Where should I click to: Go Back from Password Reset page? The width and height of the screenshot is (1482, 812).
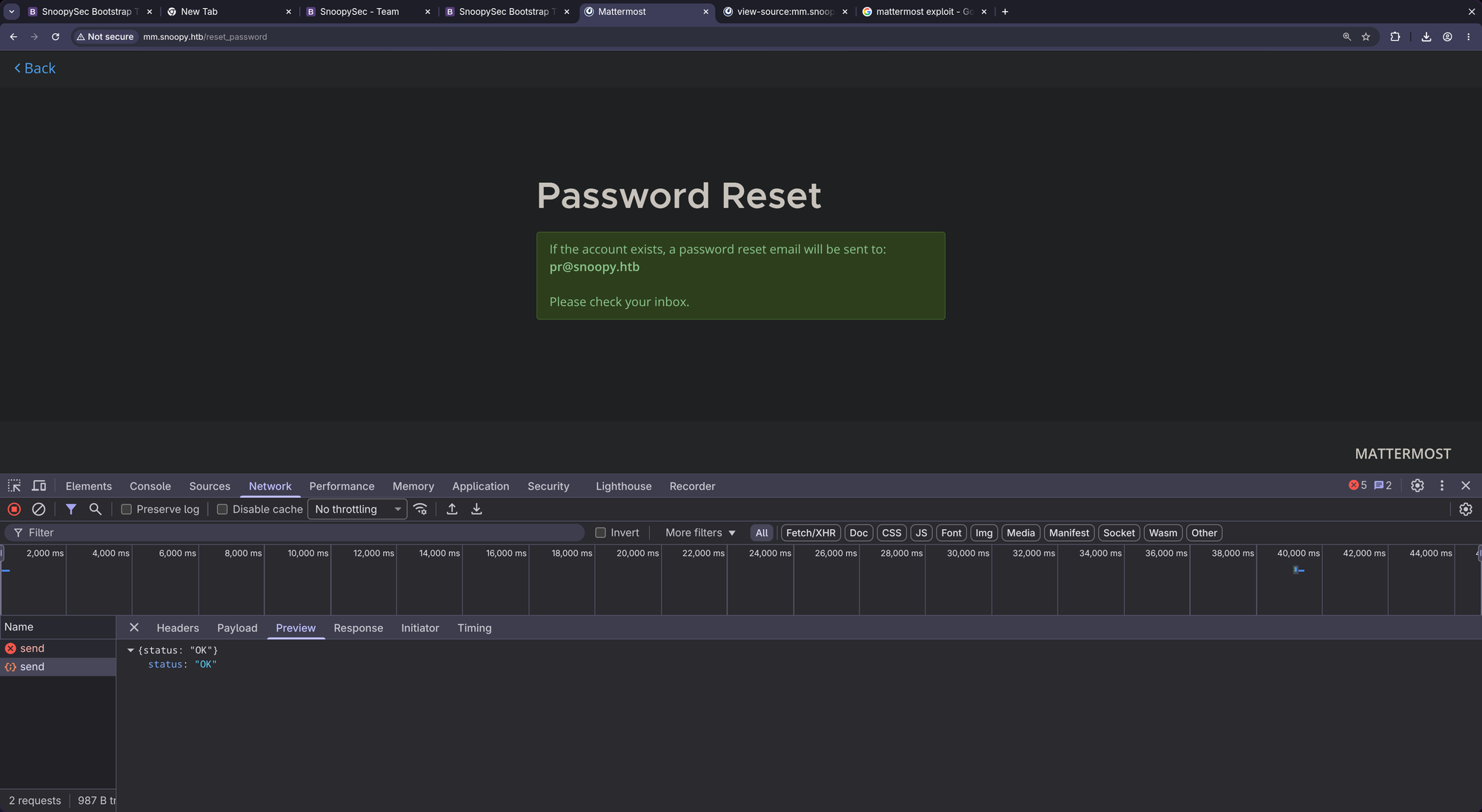pyautogui.click(x=35, y=68)
